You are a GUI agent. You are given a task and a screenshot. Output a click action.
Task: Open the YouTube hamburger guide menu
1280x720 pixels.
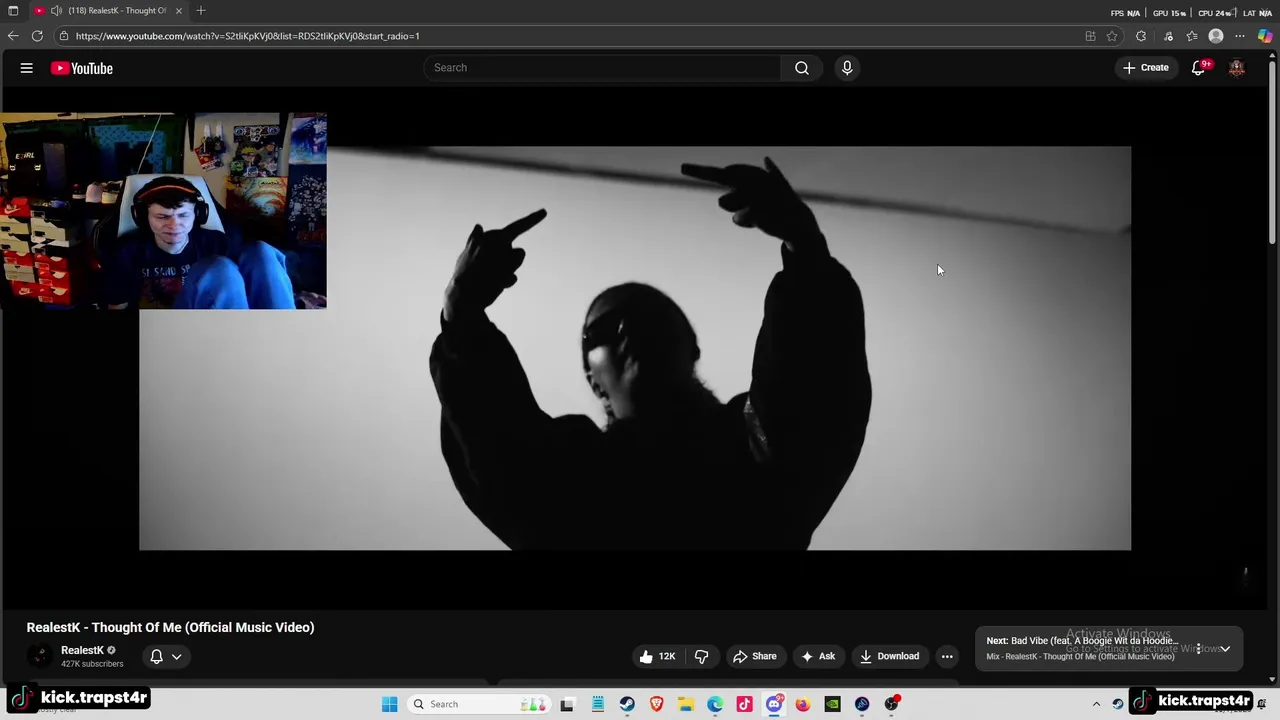click(x=27, y=68)
